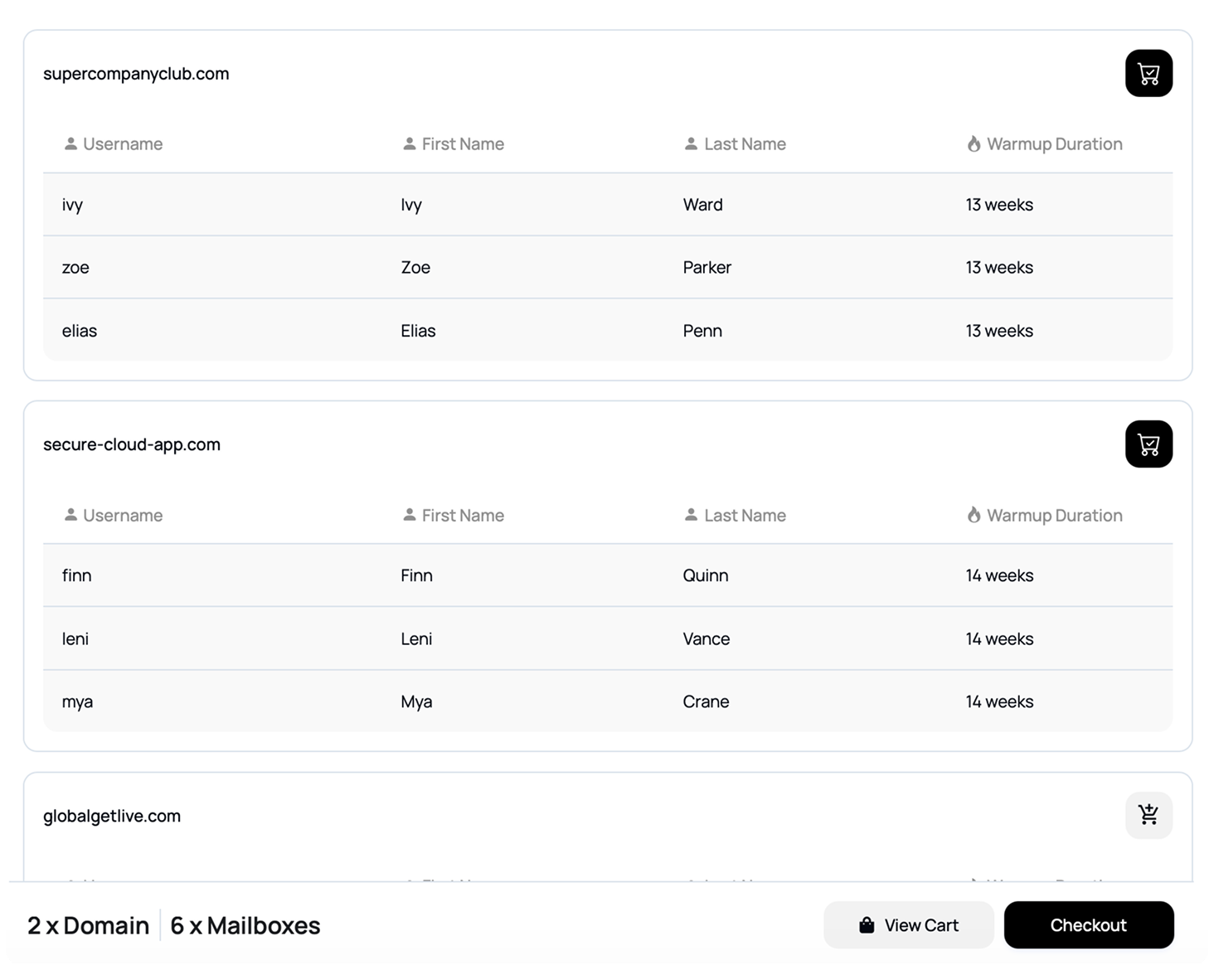1214x980 pixels.
Task: Click the supercompanyclub.com domain name
Action: [137, 74]
